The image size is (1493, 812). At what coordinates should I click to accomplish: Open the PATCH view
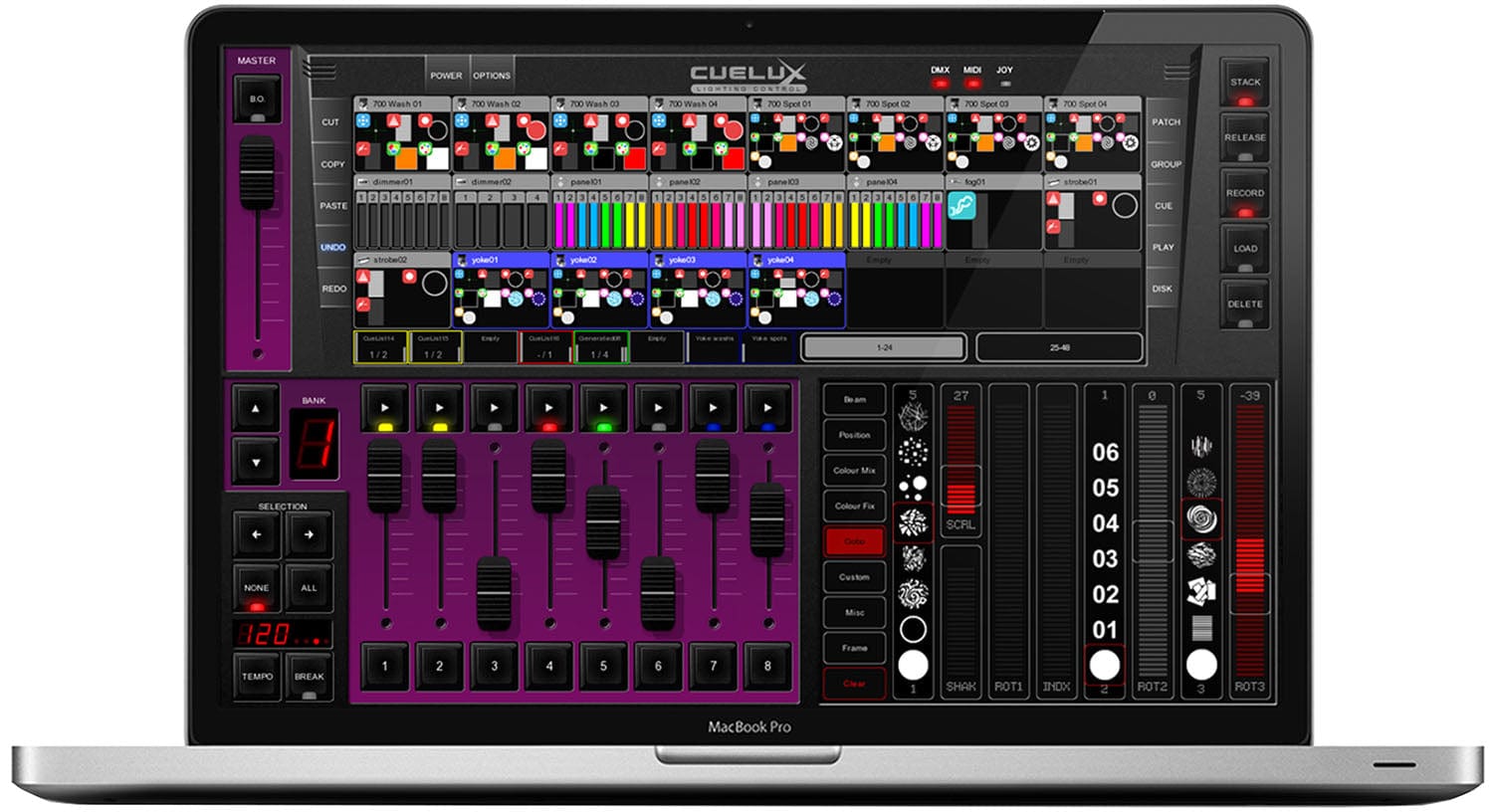pos(1166,121)
